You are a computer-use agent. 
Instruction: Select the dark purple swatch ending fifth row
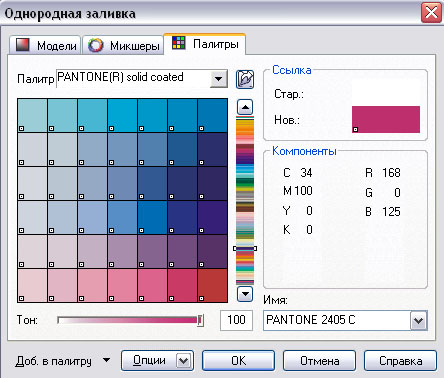click(213, 251)
